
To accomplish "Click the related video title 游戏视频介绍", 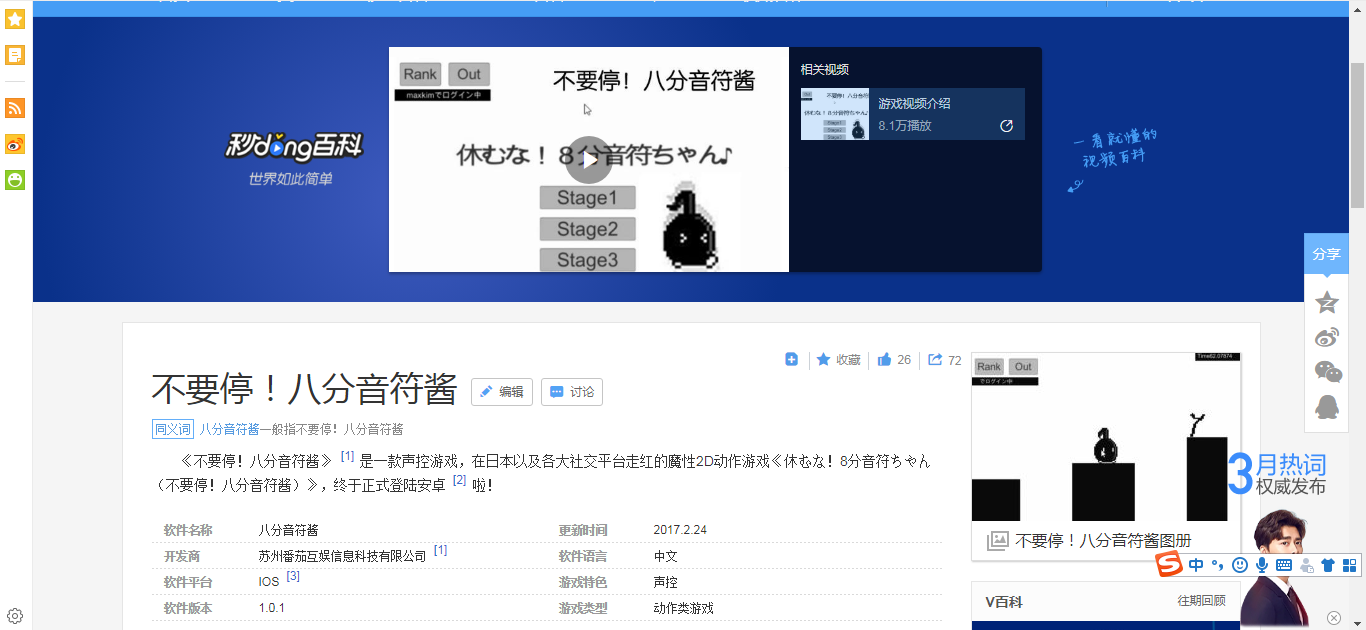I will click(914, 103).
